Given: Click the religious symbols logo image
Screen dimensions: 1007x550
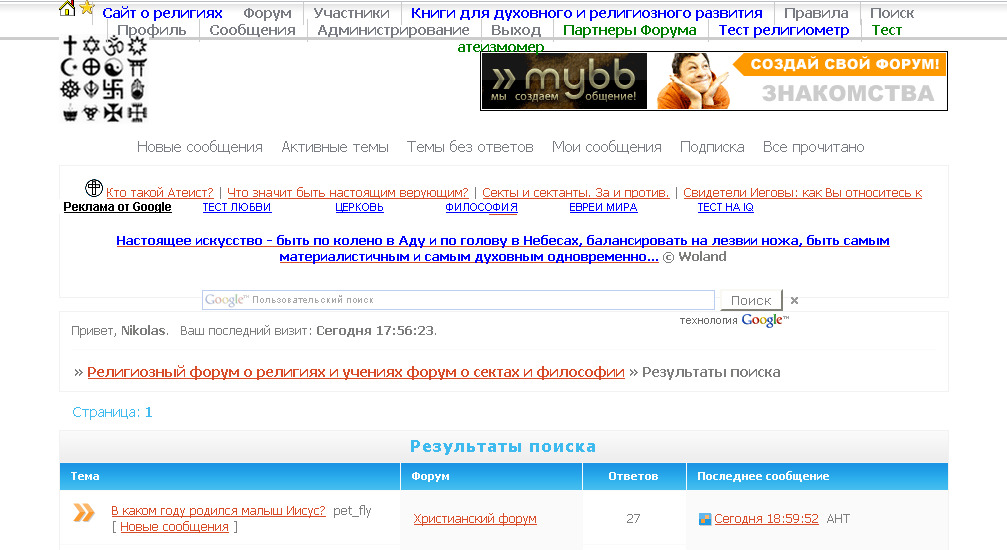Looking at the screenshot, I should pyautogui.click(x=104, y=79).
